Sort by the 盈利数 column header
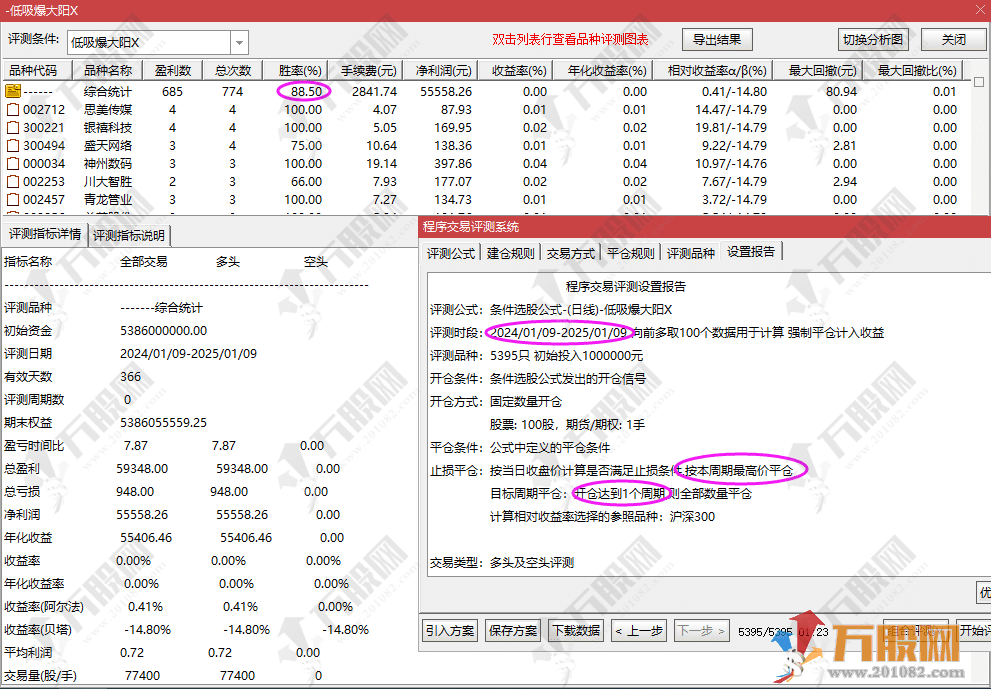Screen dimensions: 991x689 173,70
